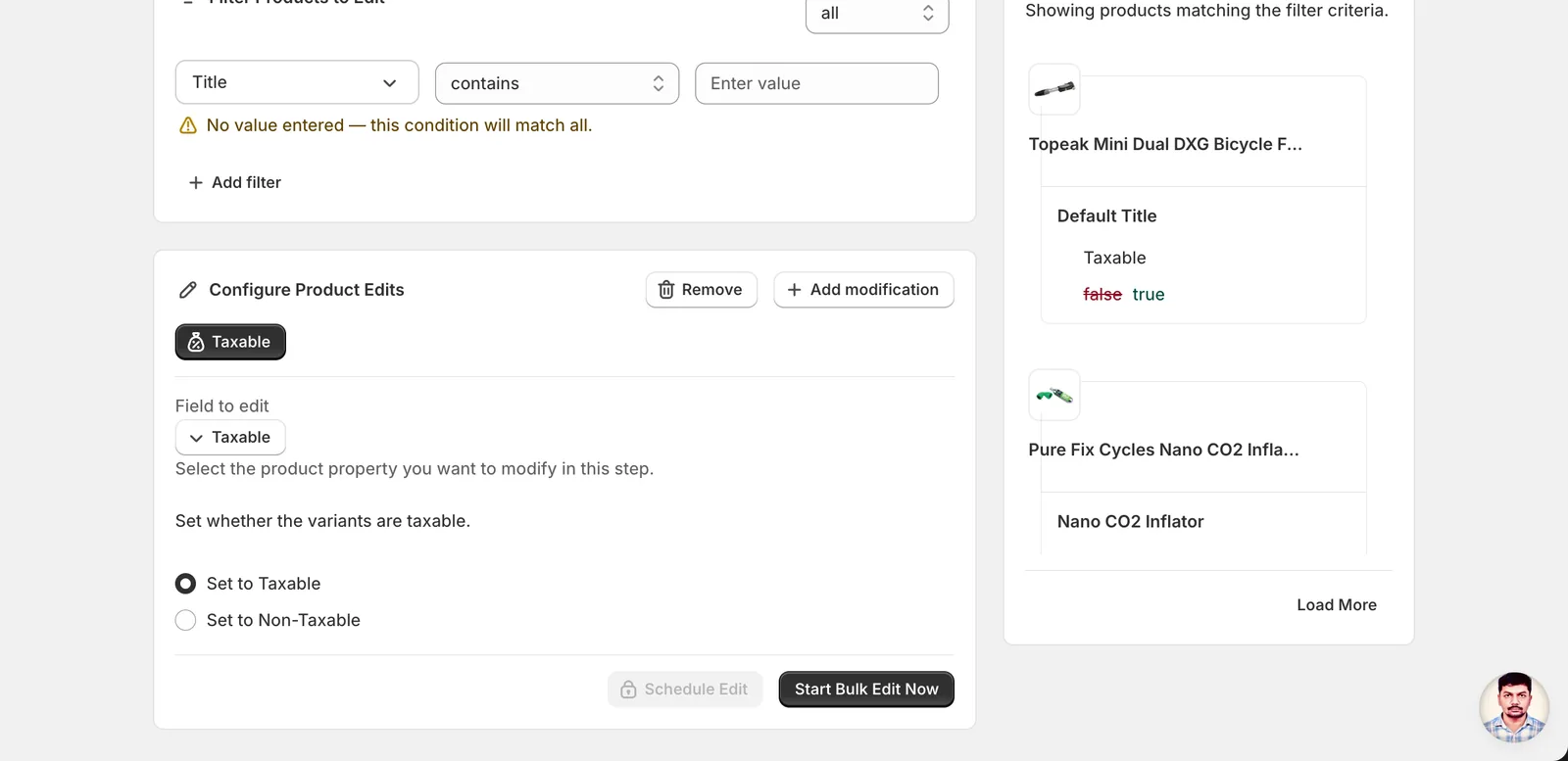Click the pencil icon beside Configure Product Edits
Viewport: 1568px width, 761px height.
188,290
